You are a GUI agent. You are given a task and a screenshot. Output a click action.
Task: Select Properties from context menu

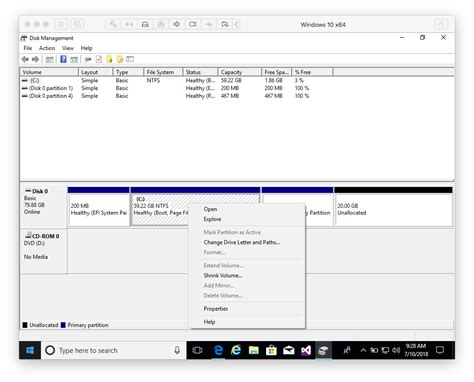point(248,309)
